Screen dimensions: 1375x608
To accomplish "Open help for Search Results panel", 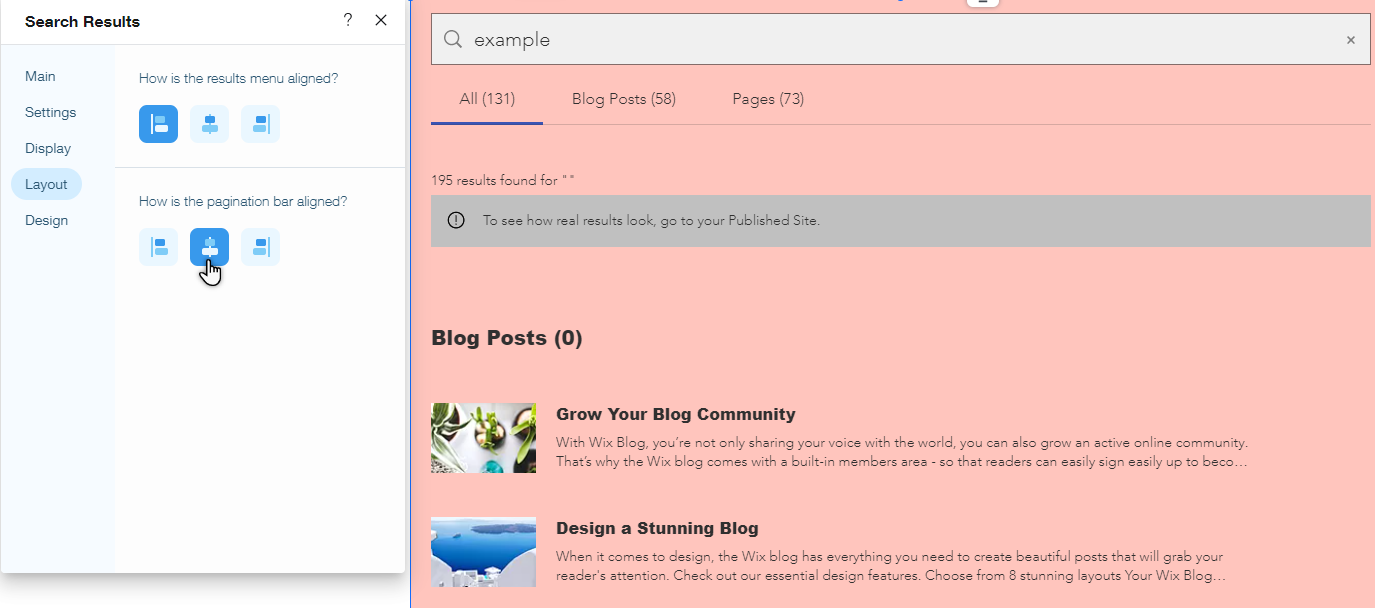I will click(x=348, y=20).
